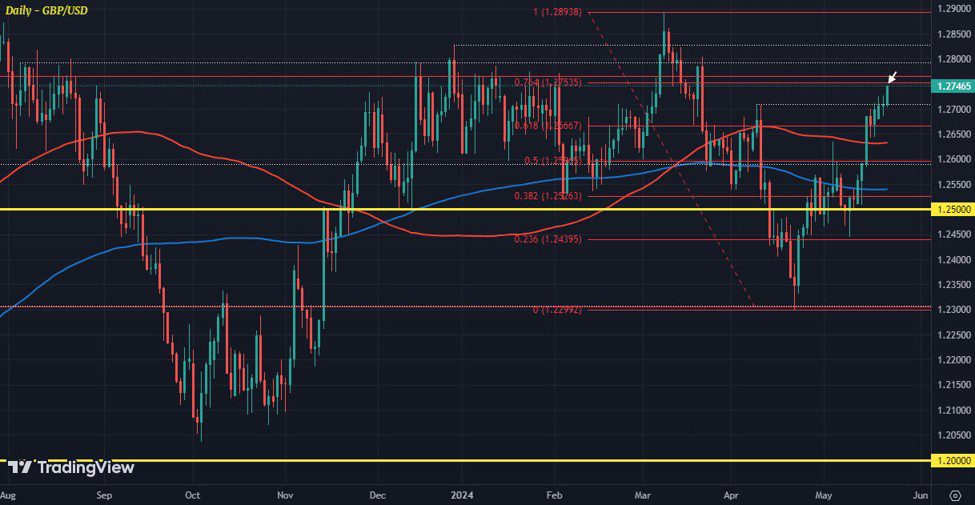Open chart settings gear icon

pyautogui.click(x=955, y=494)
